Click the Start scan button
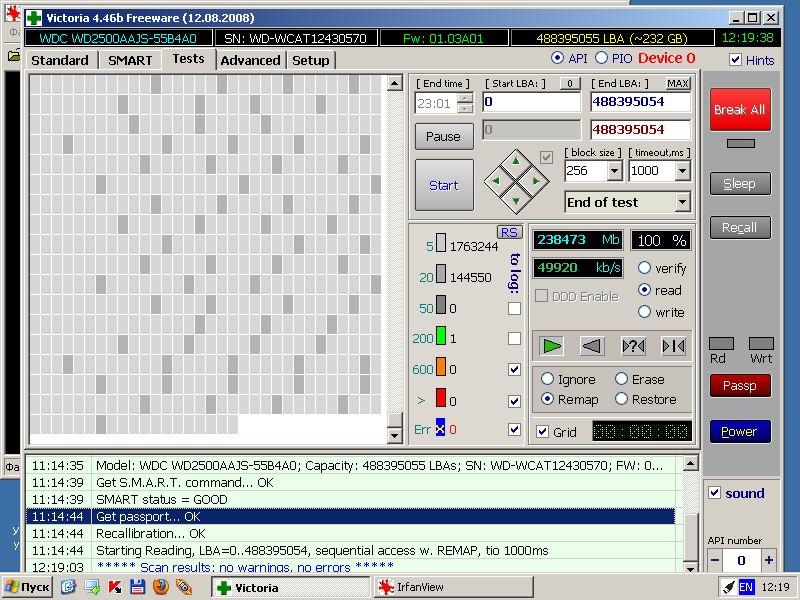 [x=444, y=185]
